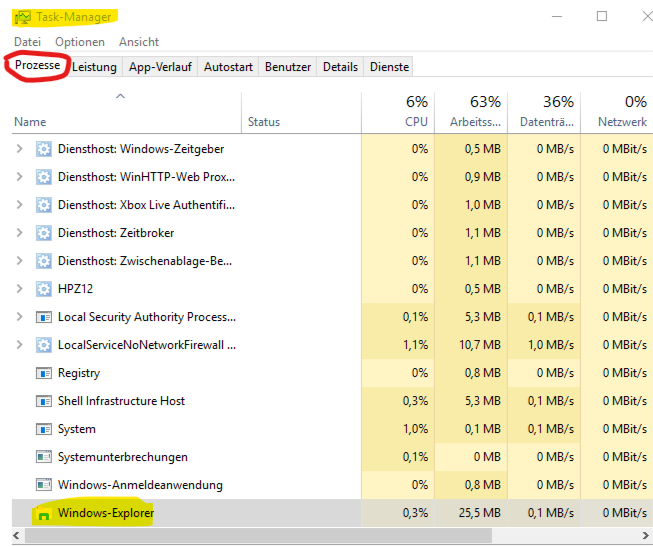This screenshot has height=547, width=653.
Task: Click the Diensthost: WinHTTP-Web Proxy gear icon
Action: click(43, 177)
